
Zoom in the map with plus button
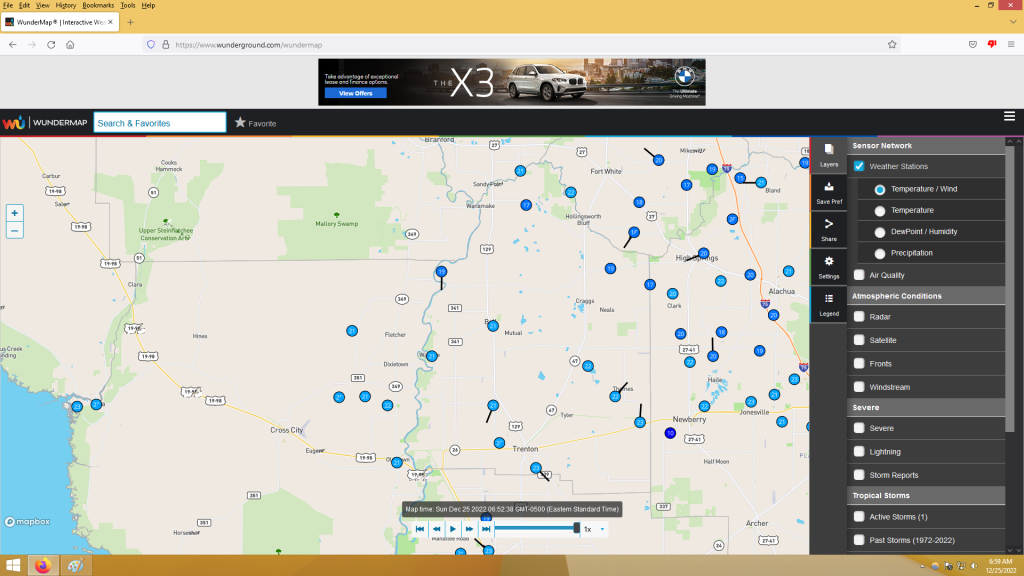14,213
